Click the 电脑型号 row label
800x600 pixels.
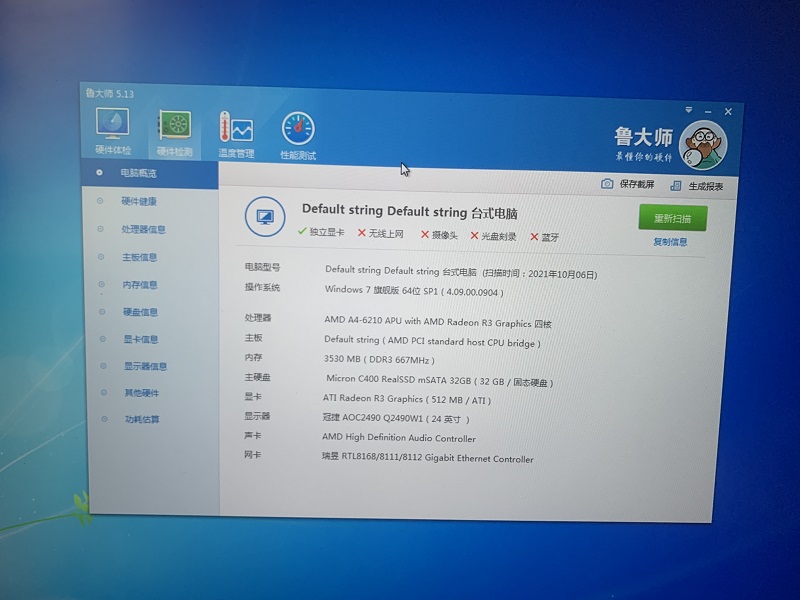[262, 267]
